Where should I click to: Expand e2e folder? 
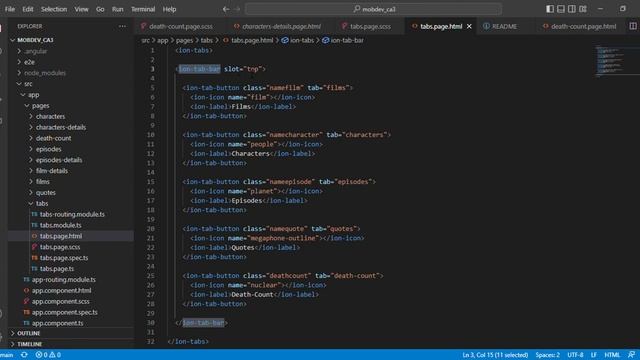[x=29, y=62]
